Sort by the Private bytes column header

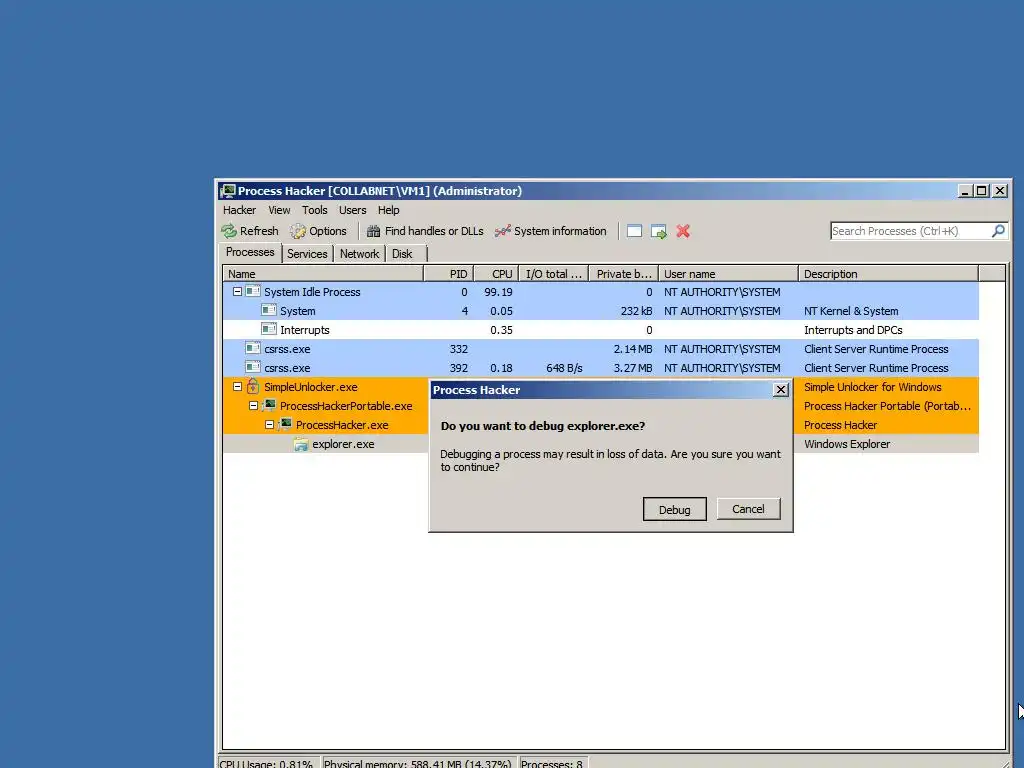click(624, 274)
